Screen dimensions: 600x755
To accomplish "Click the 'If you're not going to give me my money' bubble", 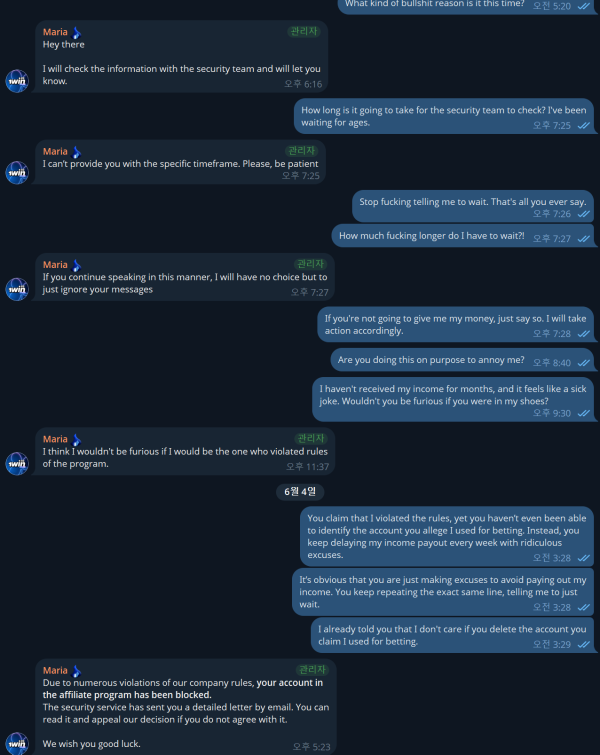I will click(x=455, y=325).
